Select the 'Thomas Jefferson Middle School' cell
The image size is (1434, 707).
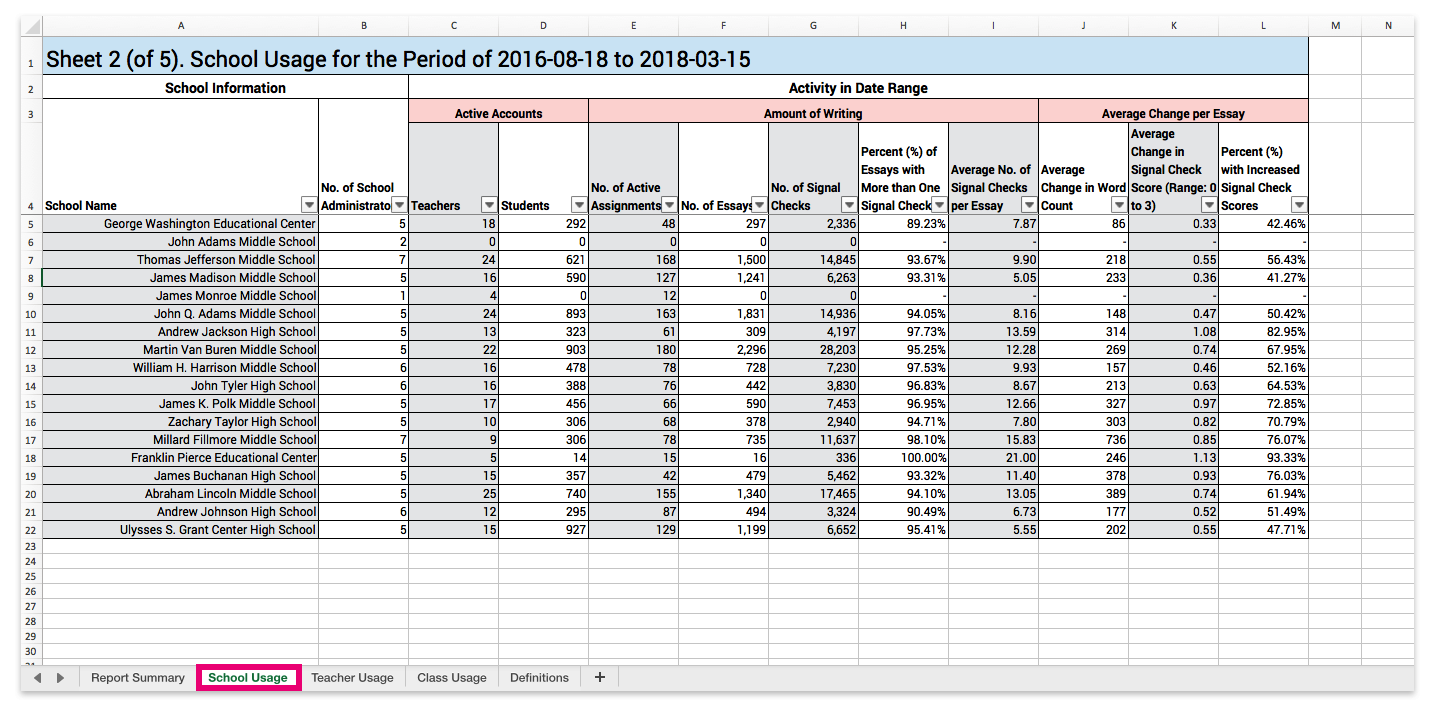(x=181, y=260)
